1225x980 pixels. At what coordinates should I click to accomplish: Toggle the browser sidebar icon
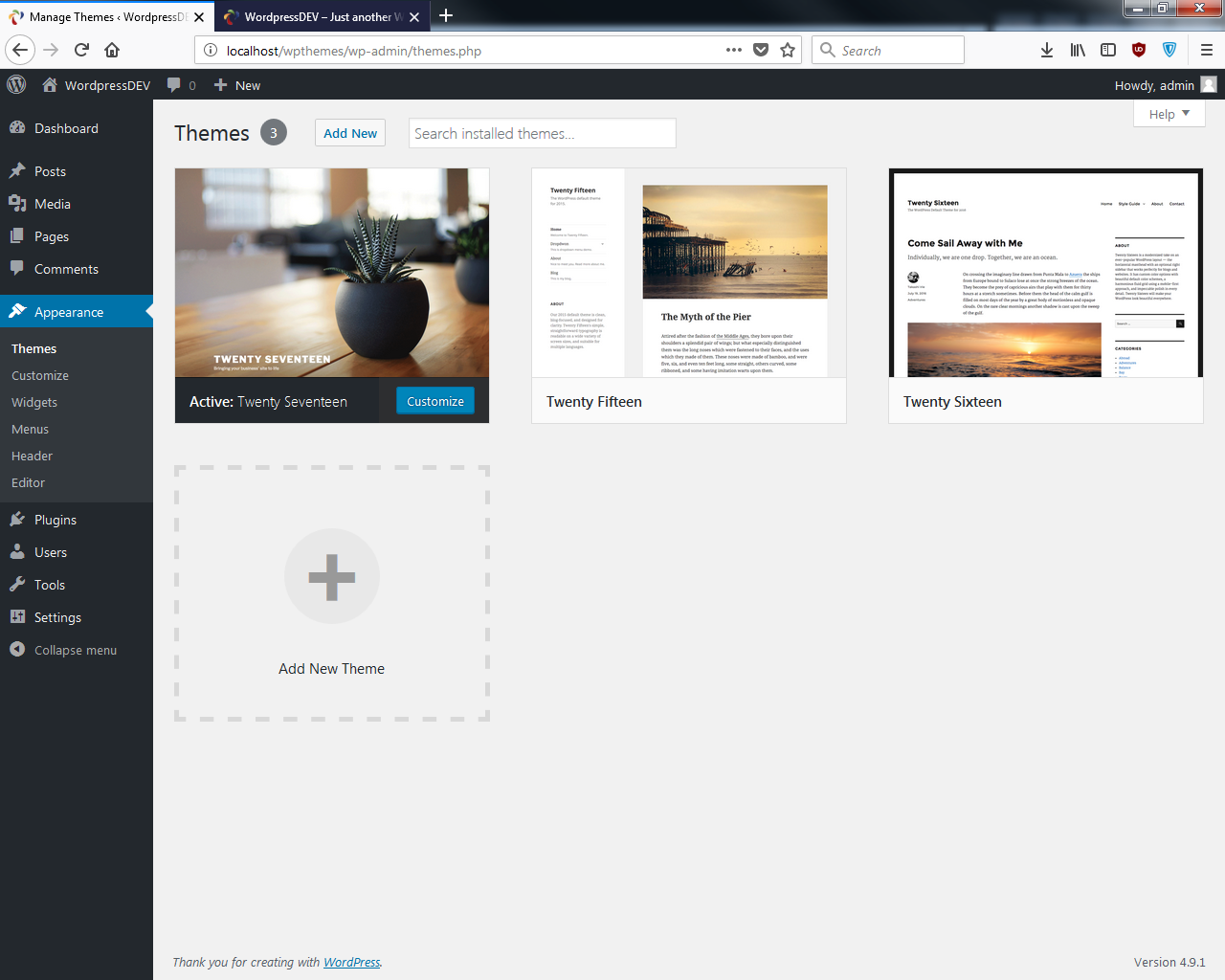(1108, 50)
